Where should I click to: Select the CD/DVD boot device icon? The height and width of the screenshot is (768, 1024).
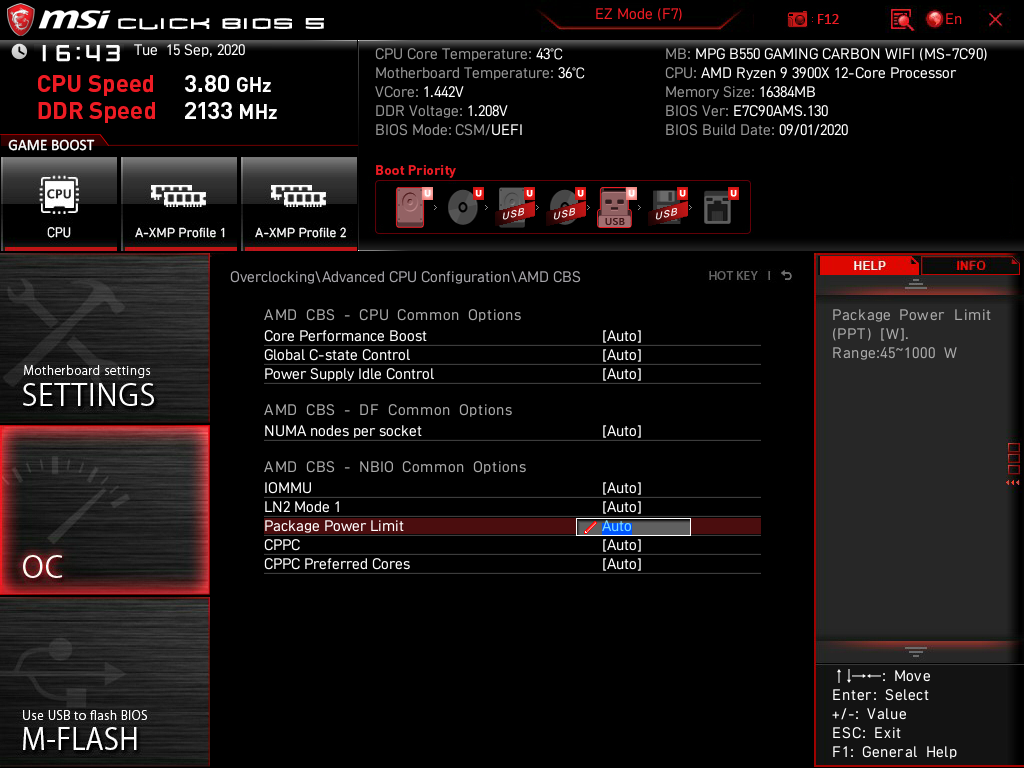click(465, 207)
